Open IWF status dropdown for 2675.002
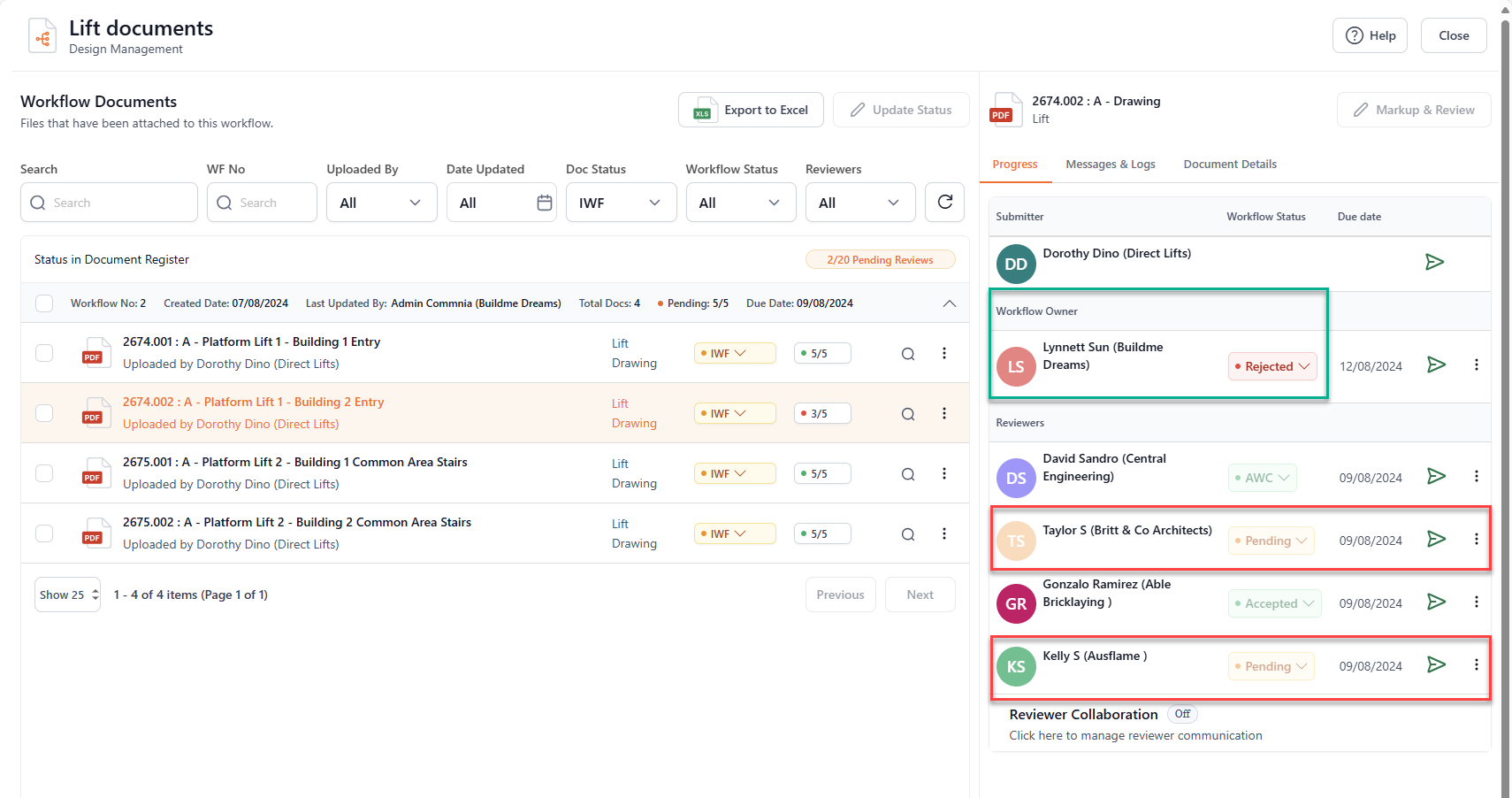This screenshot has height=798, width=1512. [x=735, y=533]
